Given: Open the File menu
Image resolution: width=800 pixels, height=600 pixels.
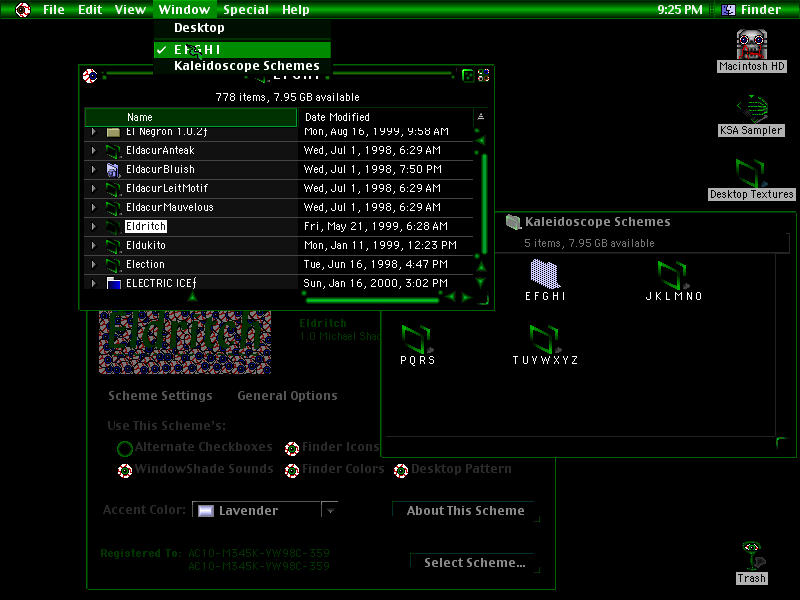Looking at the screenshot, I should point(54,9).
